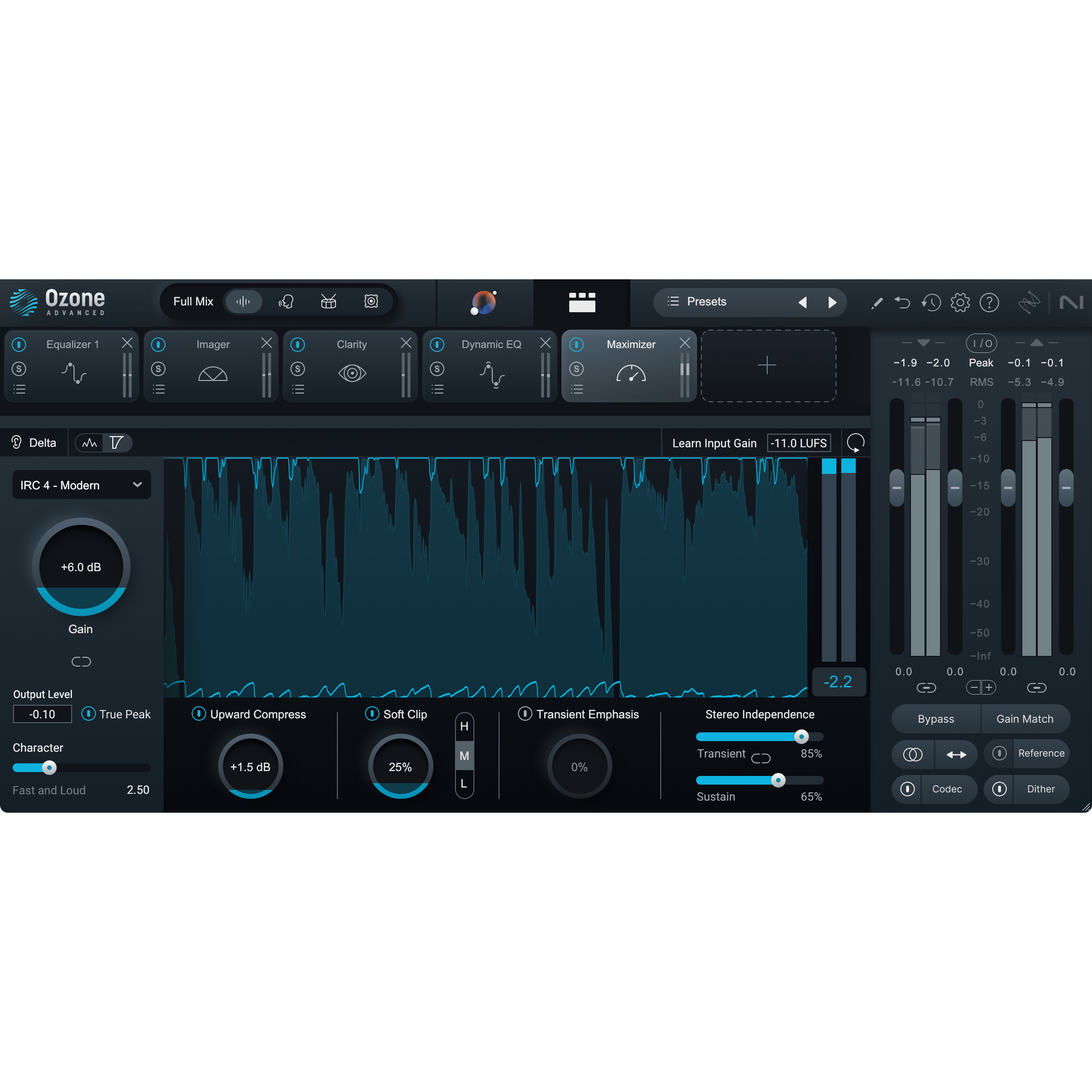Solo the Imager module
Image resolution: width=1092 pixels, height=1092 pixels.
pyautogui.click(x=159, y=368)
